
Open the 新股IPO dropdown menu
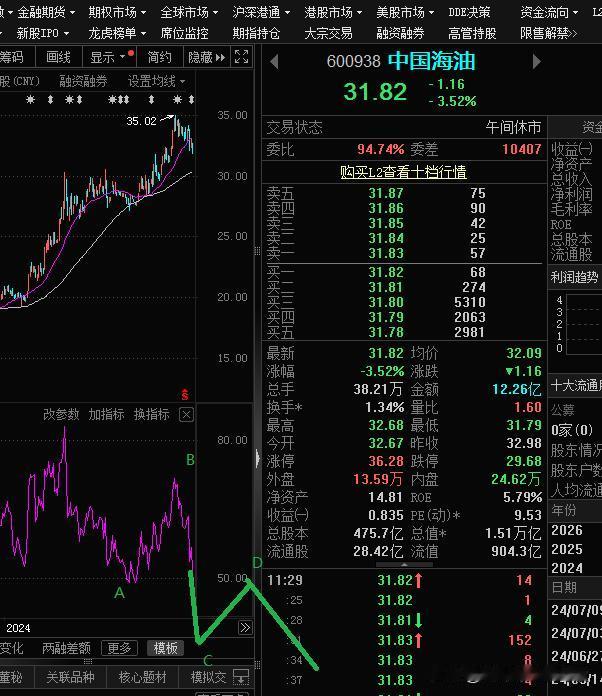pos(43,33)
